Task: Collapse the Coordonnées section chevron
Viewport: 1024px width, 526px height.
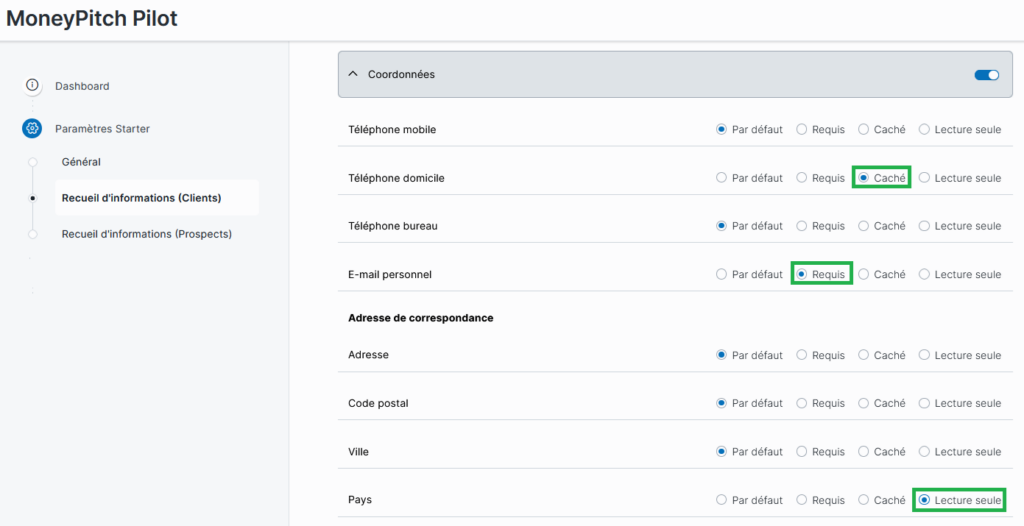Action: pyautogui.click(x=353, y=74)
